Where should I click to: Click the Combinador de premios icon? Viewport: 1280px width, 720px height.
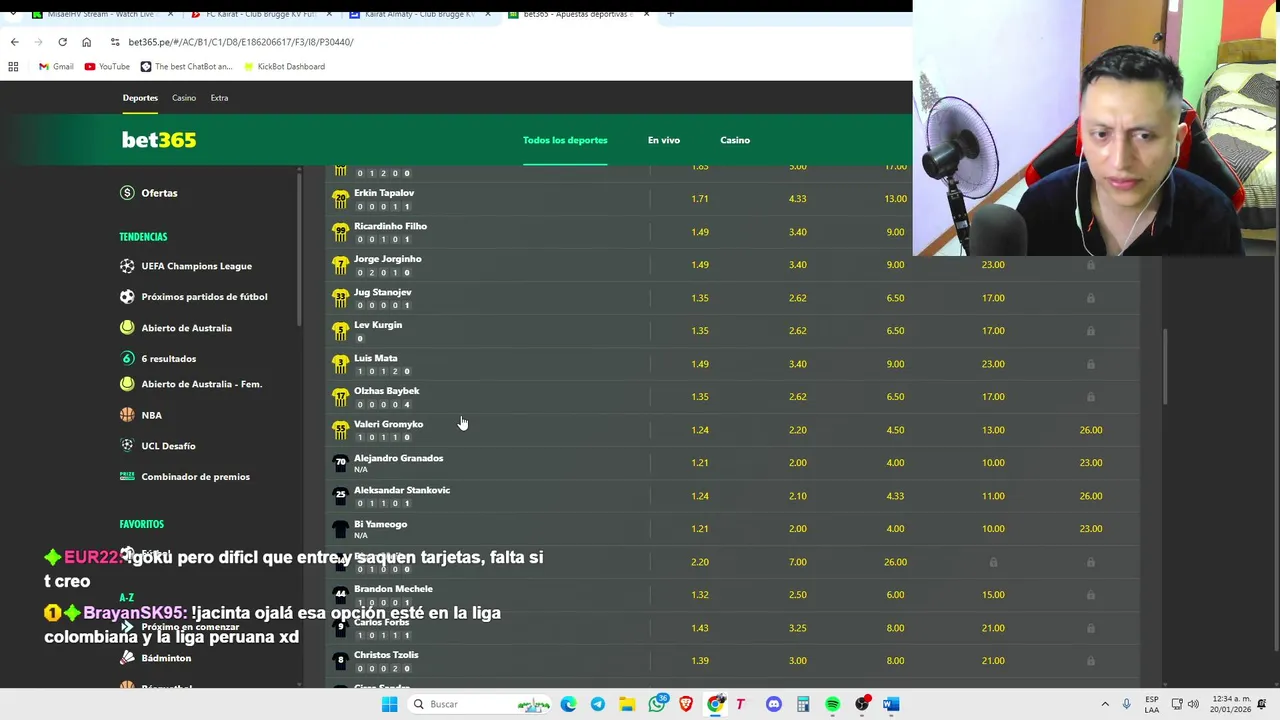[x=127, y=477]
